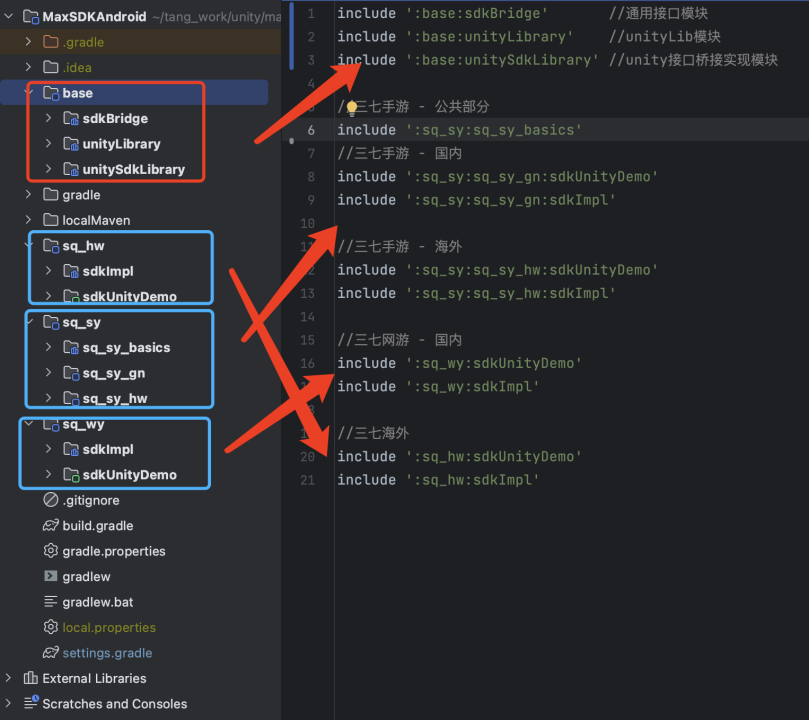Viewport: 809px width, 720px height.
Task: Click the sq_sy_hw folder icon
Action: pos(71,398)
